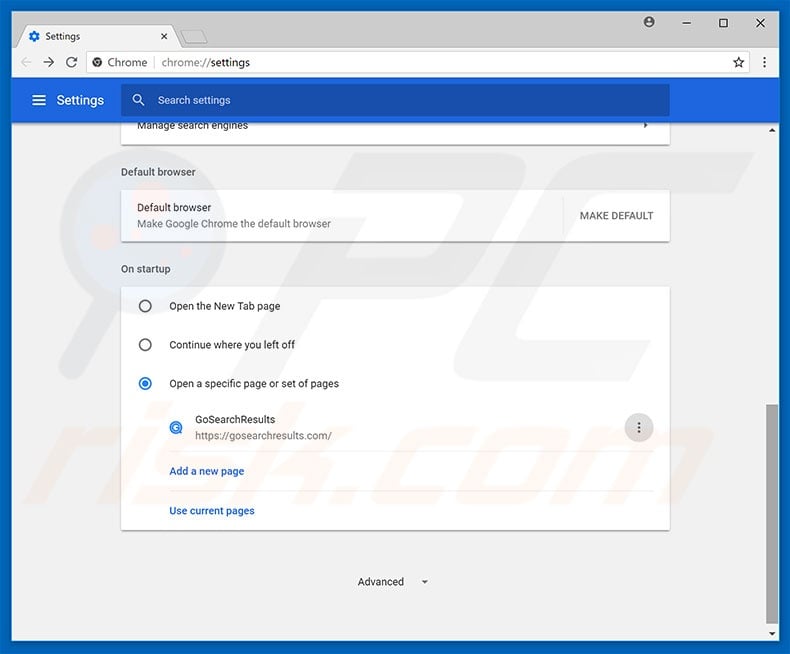Select Open the New Tab page

click(145, 306)
